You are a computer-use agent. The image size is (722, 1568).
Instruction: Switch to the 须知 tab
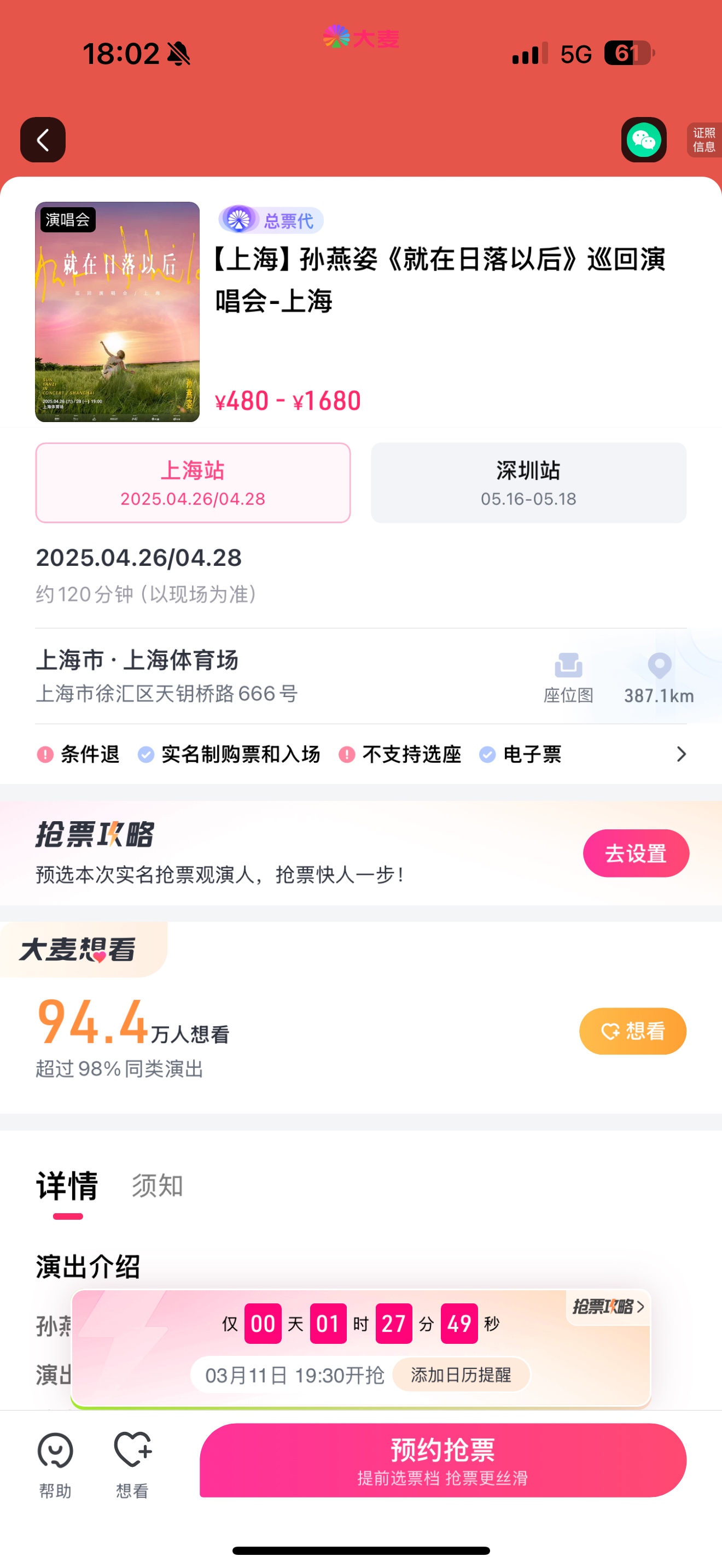[x=158, y=1185]
